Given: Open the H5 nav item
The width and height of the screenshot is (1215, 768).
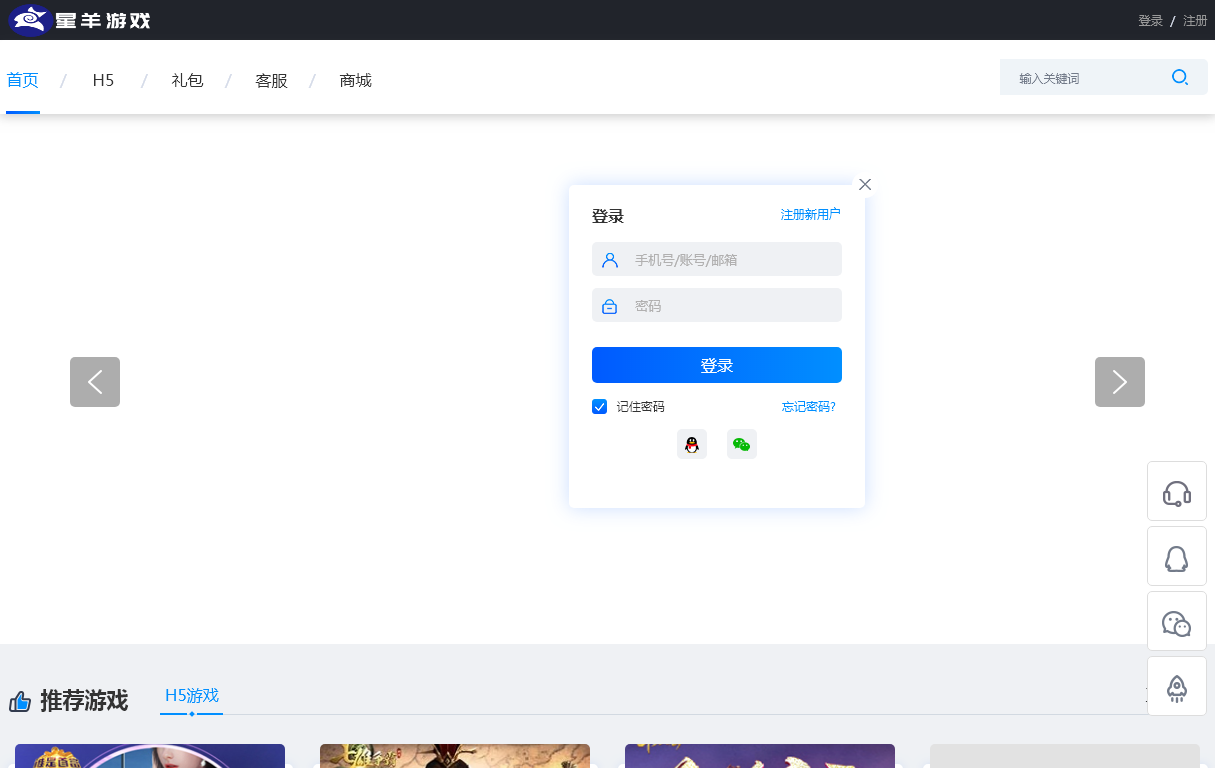Looking at the screenshot, I should (x=103, y=80).
